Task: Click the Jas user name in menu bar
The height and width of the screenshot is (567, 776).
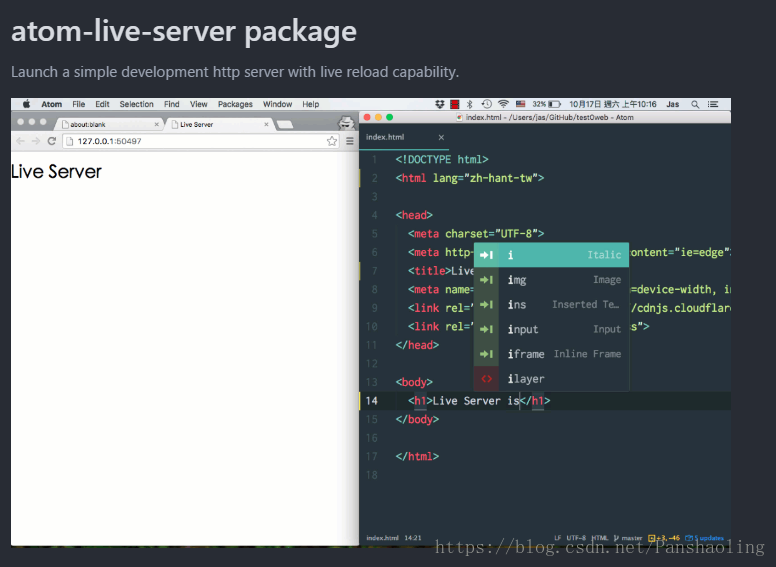Action: (672, 104)
